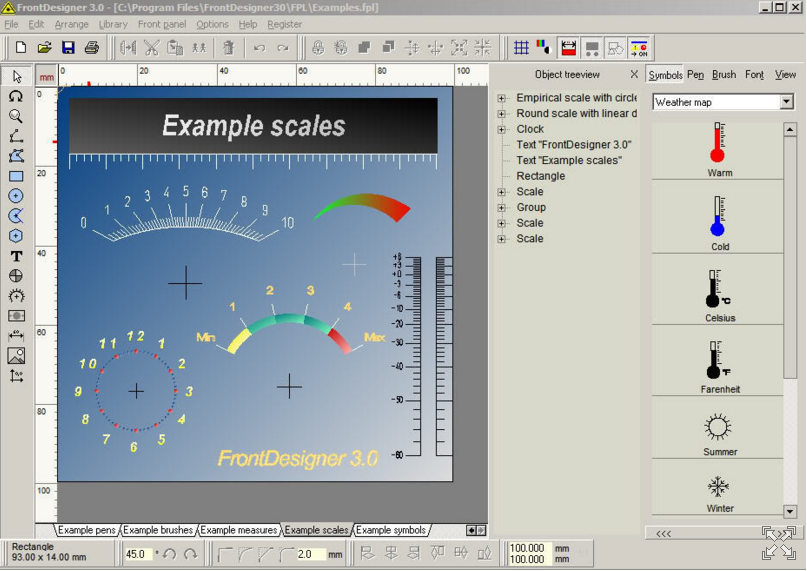Select the Rectangle drawing tool
The height and width of the screenshot is (571, 807).
click(16, 176)
